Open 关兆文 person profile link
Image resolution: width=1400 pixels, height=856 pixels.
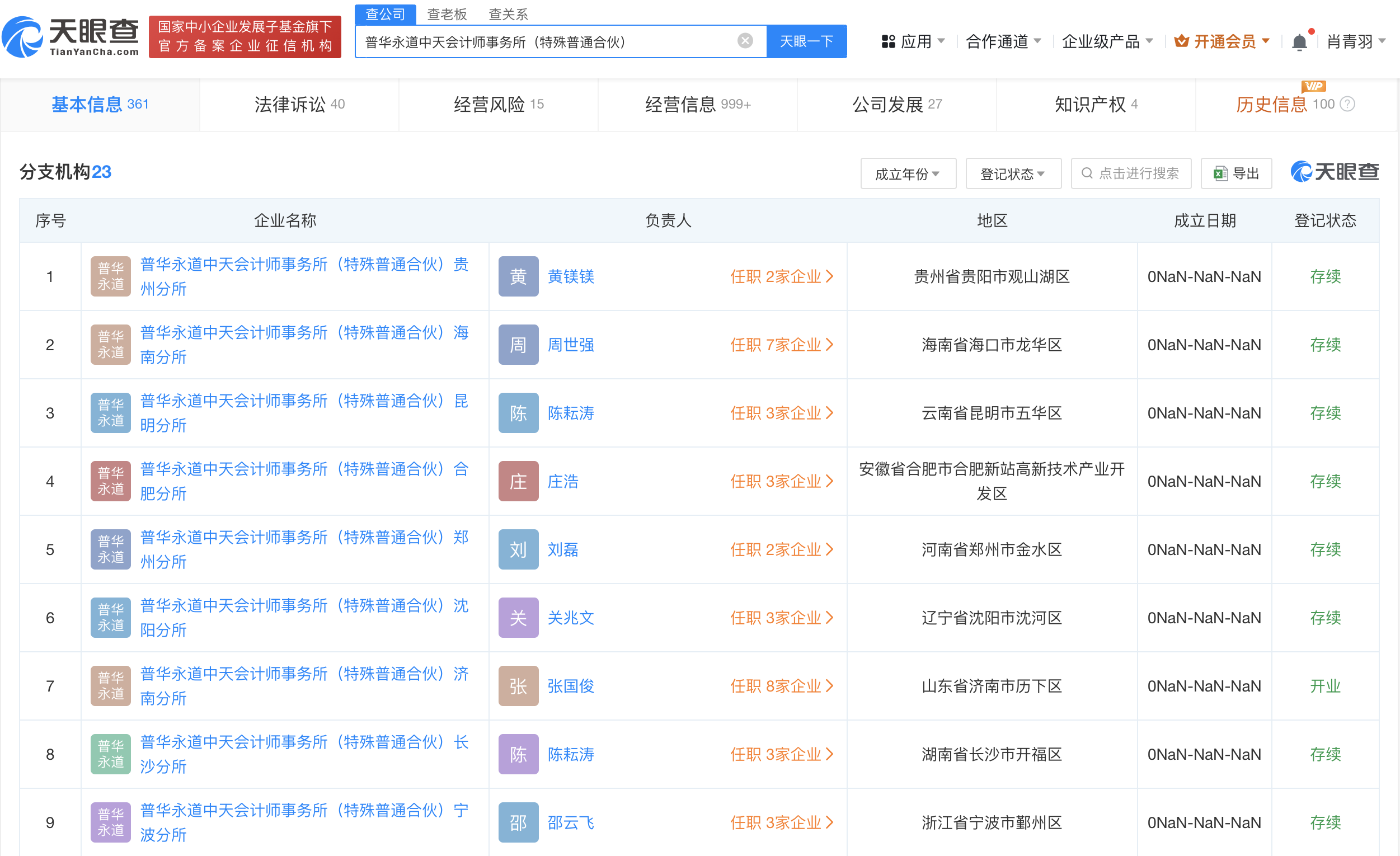pos(571,618)
